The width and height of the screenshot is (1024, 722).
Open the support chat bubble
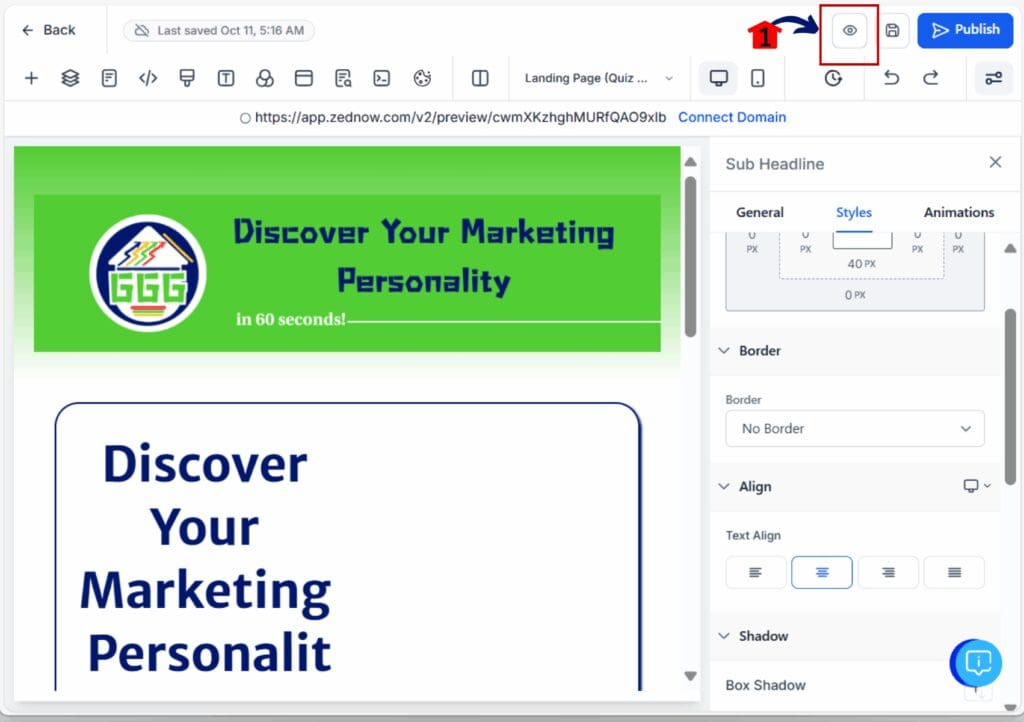tap(975, 663)
